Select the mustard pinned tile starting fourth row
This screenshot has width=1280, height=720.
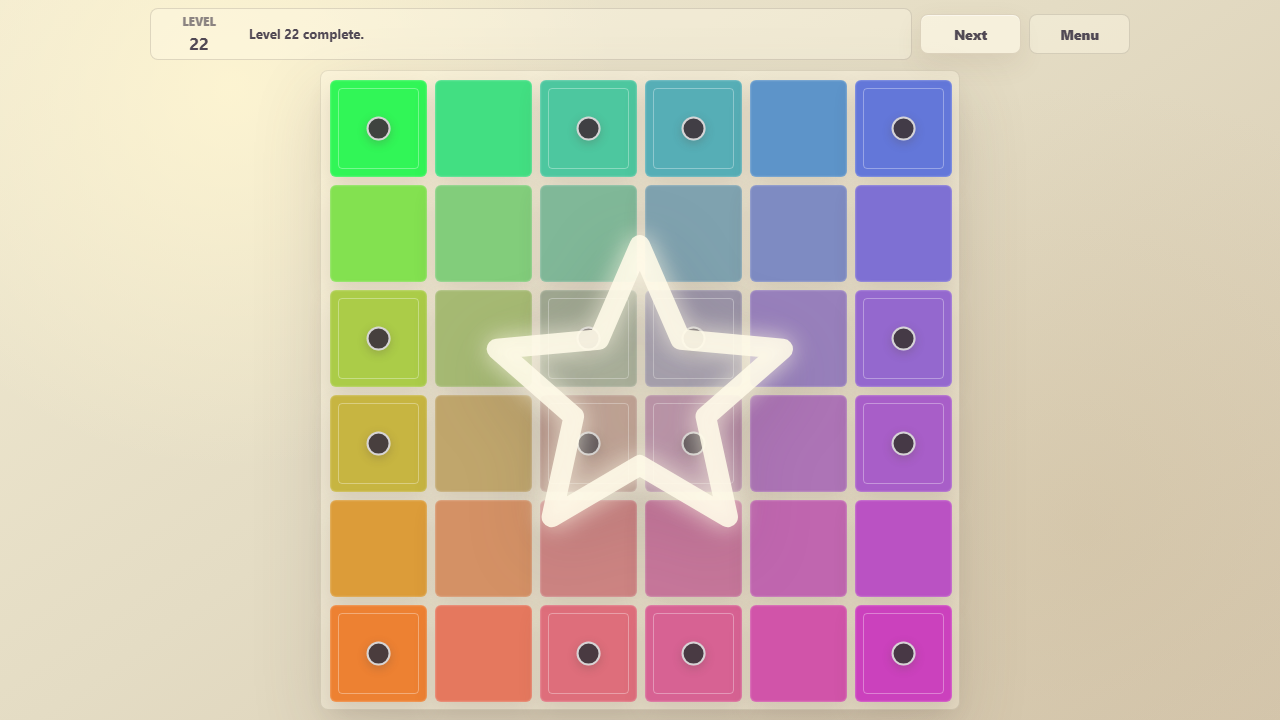378,443
